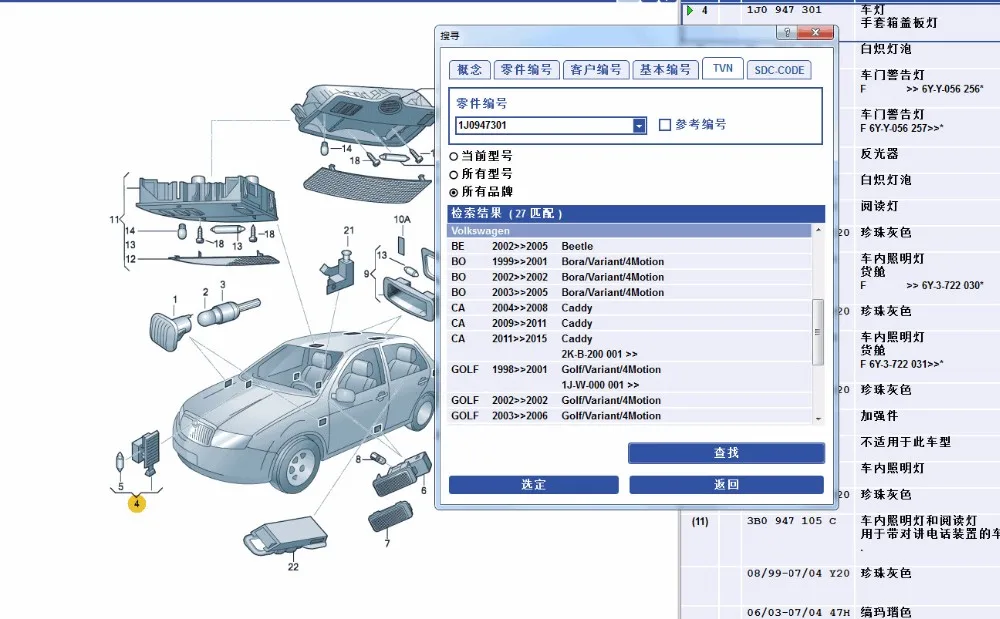Click part 6 lamp in the diagram
The width and height of the screenshot is (1000, 619).
pyautogui.click(x=403, y=476)
